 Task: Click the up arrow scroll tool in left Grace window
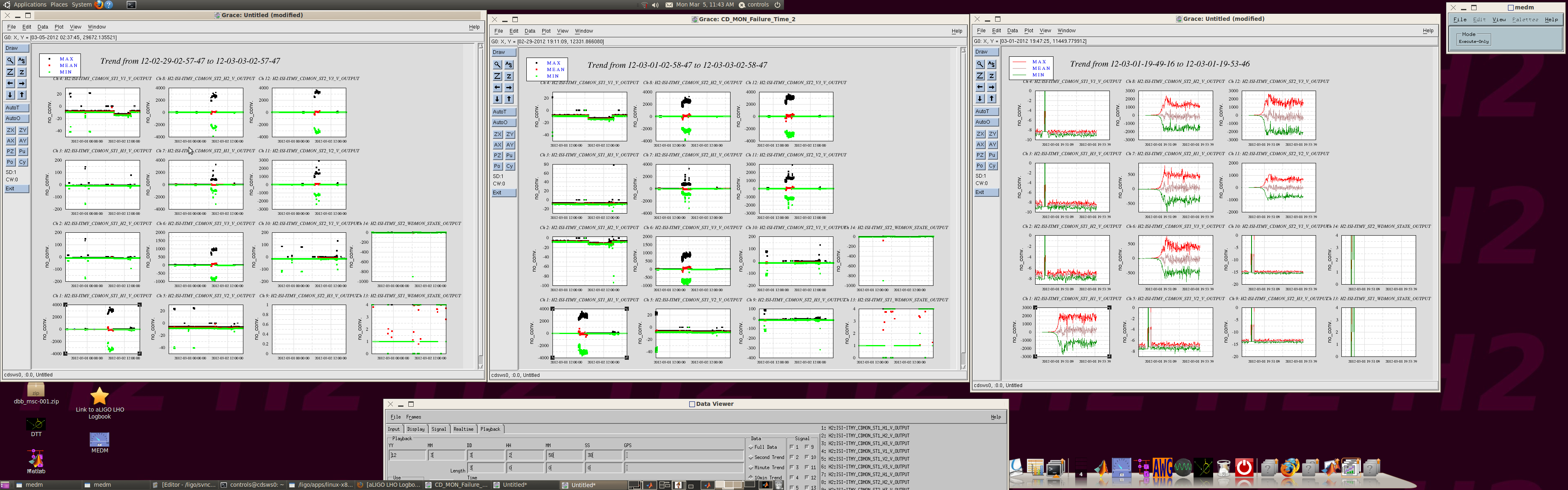22,95
